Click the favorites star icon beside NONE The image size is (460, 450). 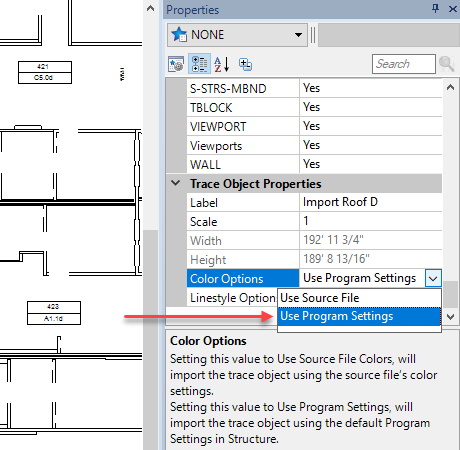coord(179,34)
